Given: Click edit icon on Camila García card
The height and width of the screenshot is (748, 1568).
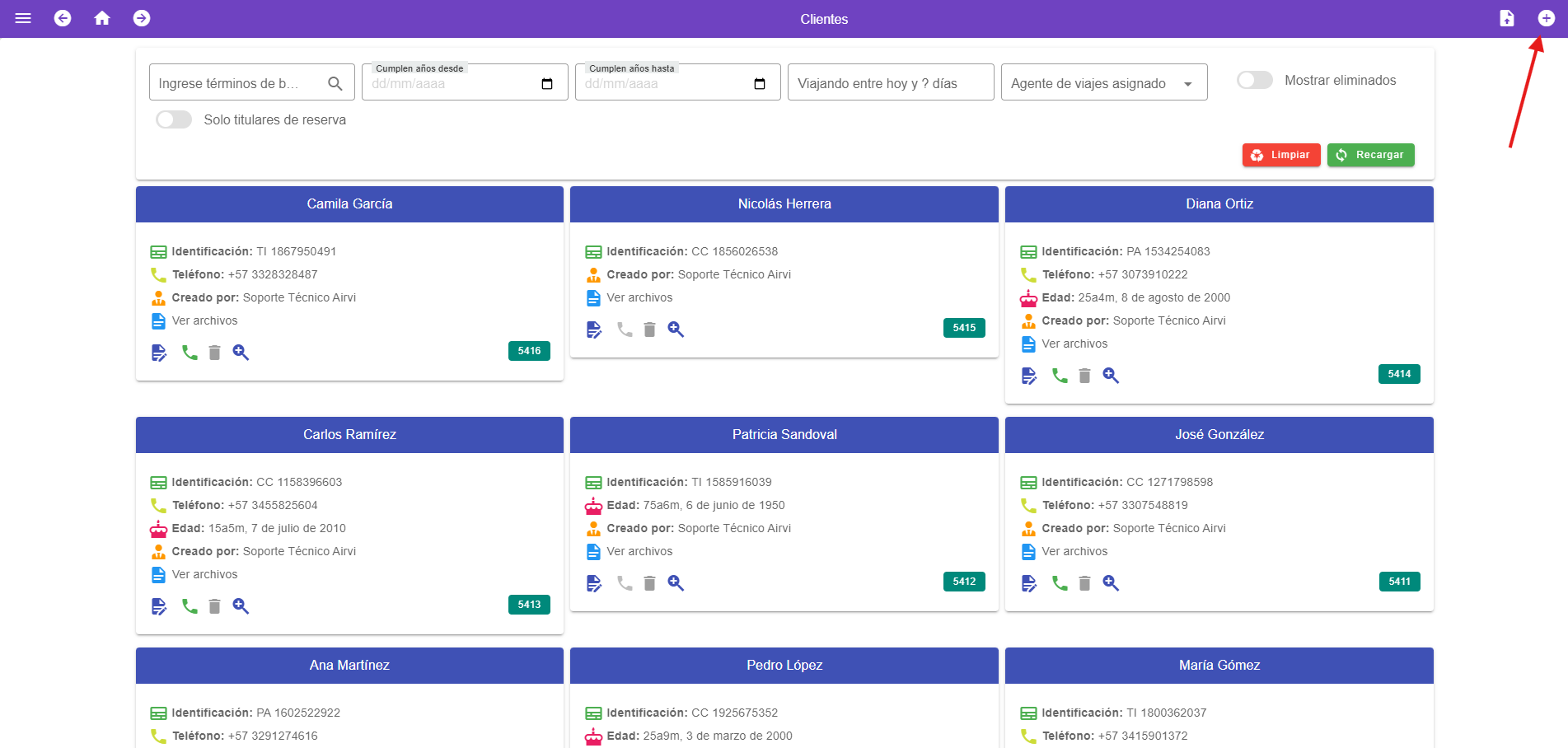Looking at the screenshot, I should 159,353.
